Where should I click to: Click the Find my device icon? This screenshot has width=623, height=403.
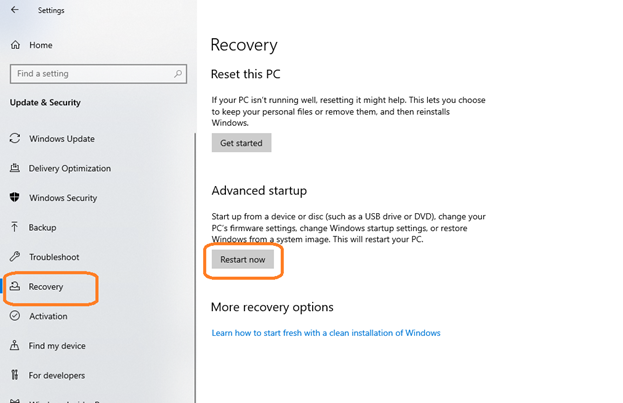[x=15, y=346]
